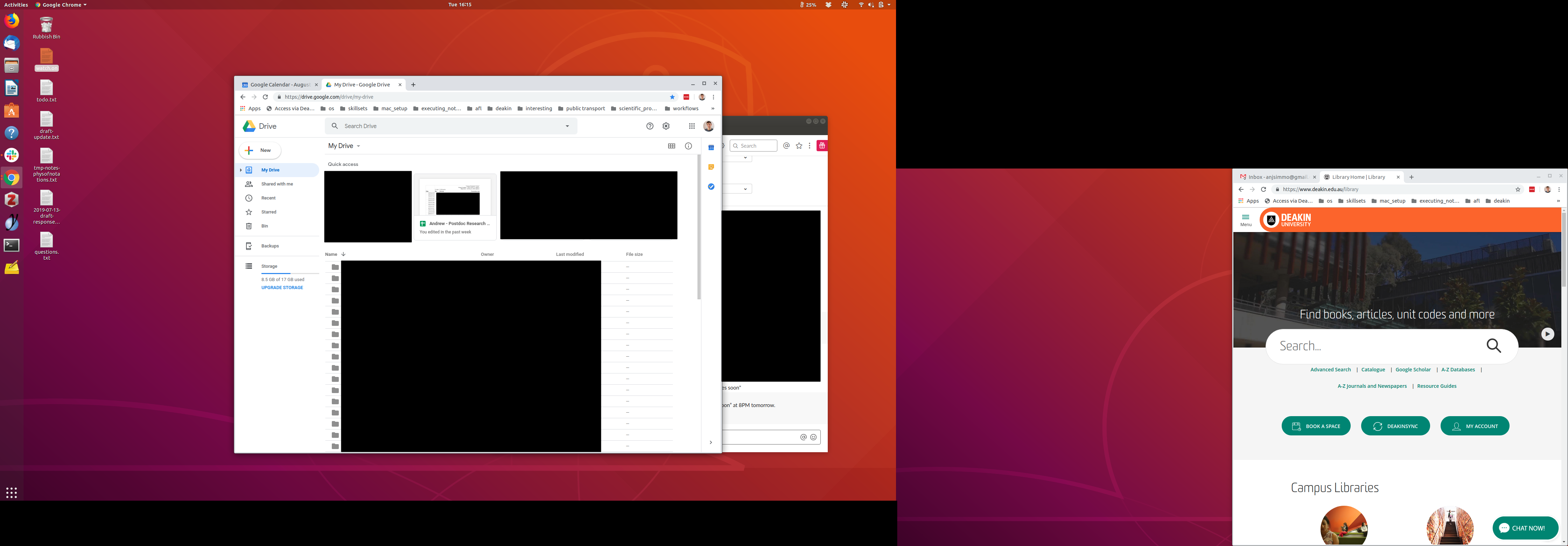1568x546 pixels.
Task: Switch to the Gmail Inbox tab
Action: click(x=1276, y=177)
